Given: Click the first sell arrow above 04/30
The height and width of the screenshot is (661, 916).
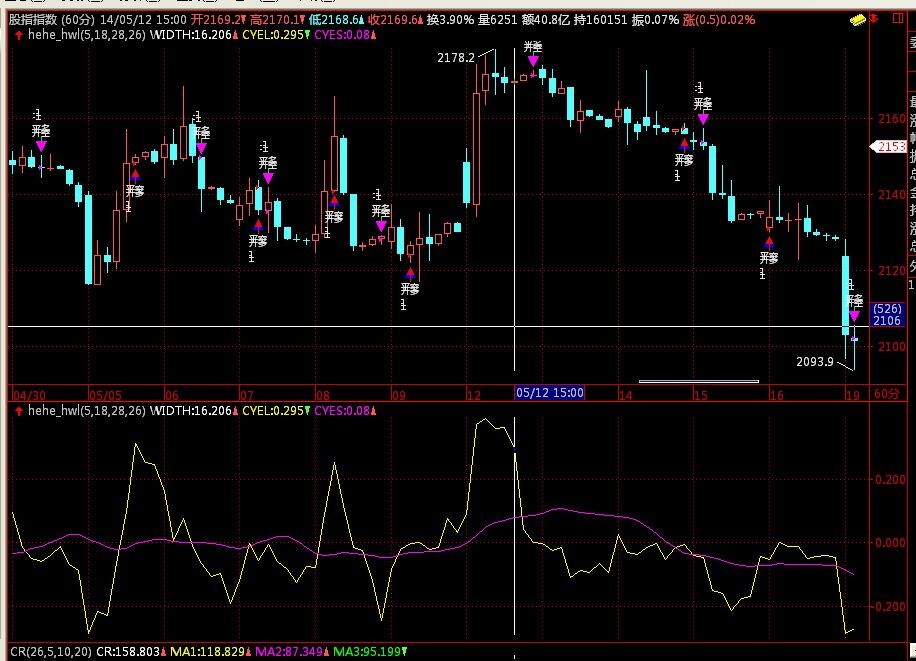Looking at the screenshot, I should point(41,146).
